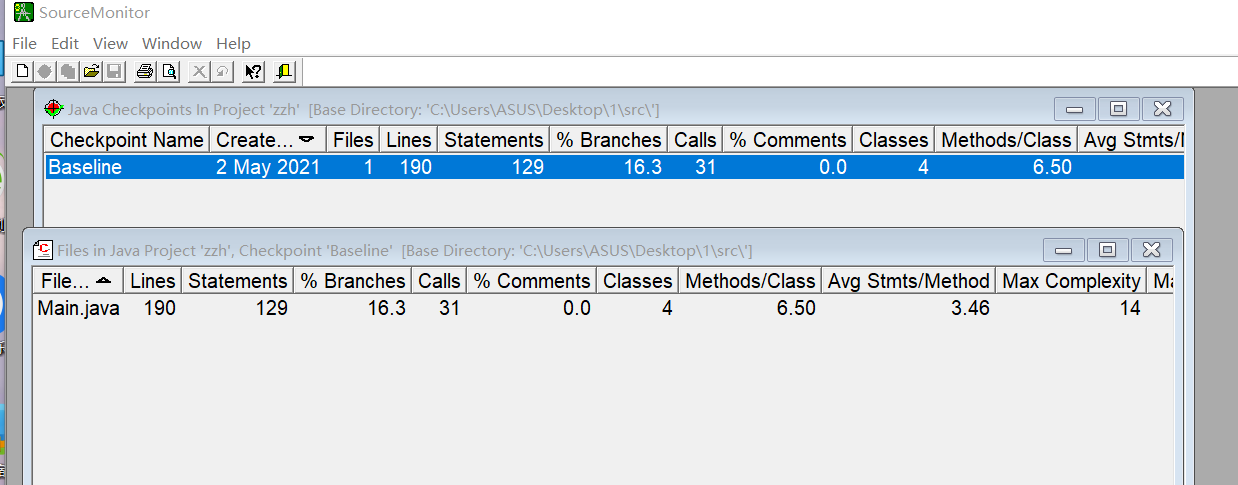
Task: Click the Baseline row's Statements value 129
Action: (527, 167)
